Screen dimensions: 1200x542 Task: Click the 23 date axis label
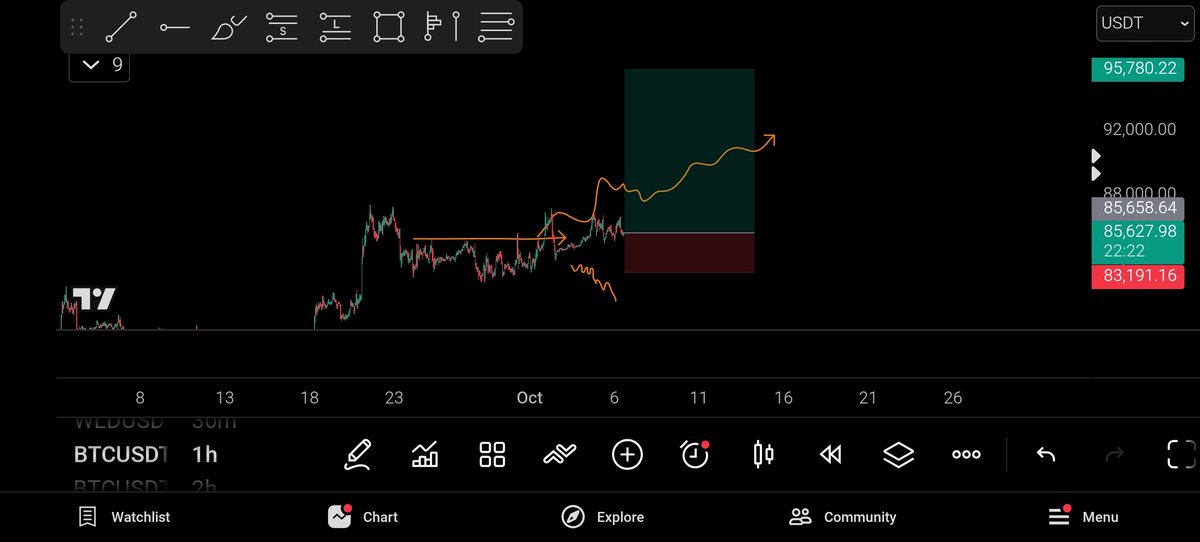click(x=394, y=397)
